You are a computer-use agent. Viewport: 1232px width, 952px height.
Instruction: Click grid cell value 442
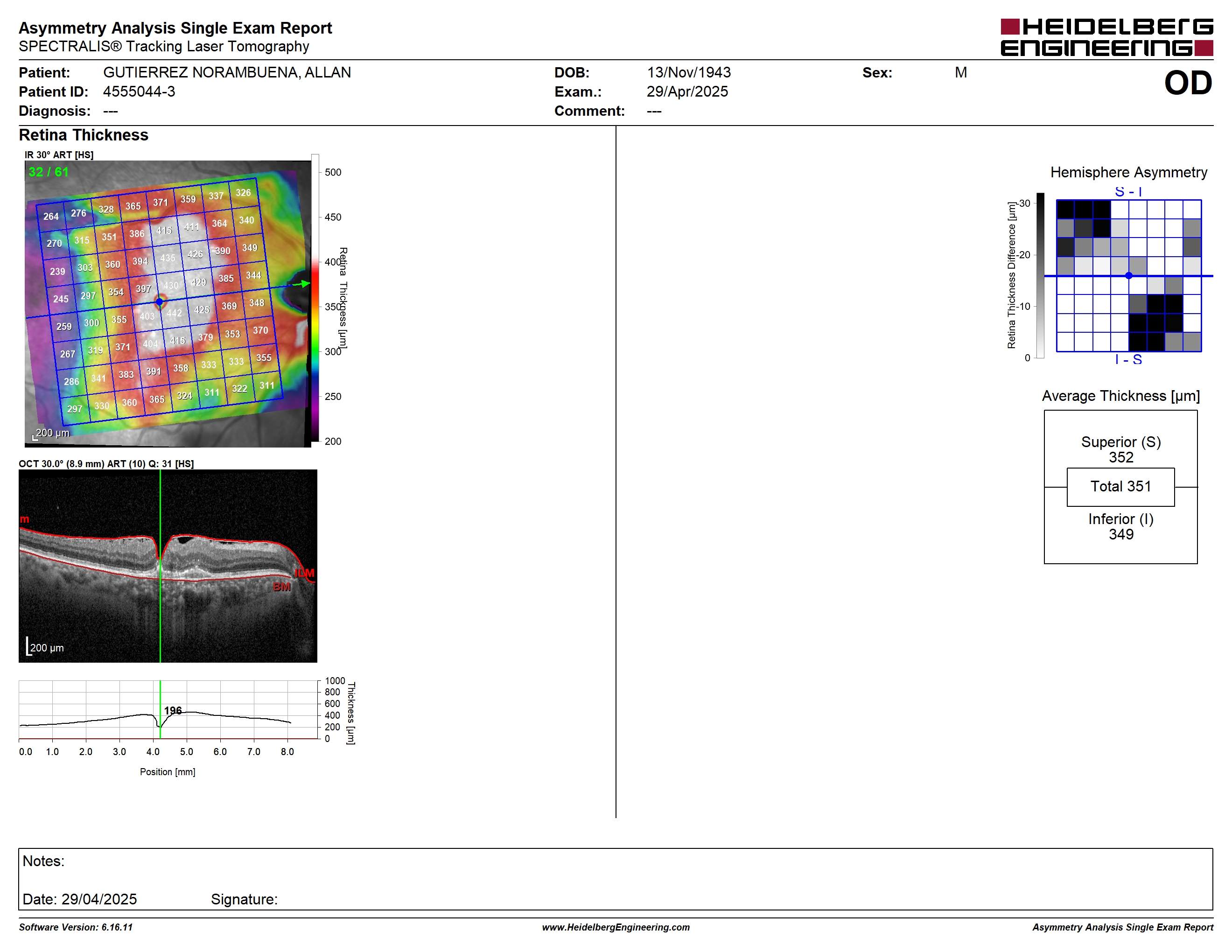[175, 313]
